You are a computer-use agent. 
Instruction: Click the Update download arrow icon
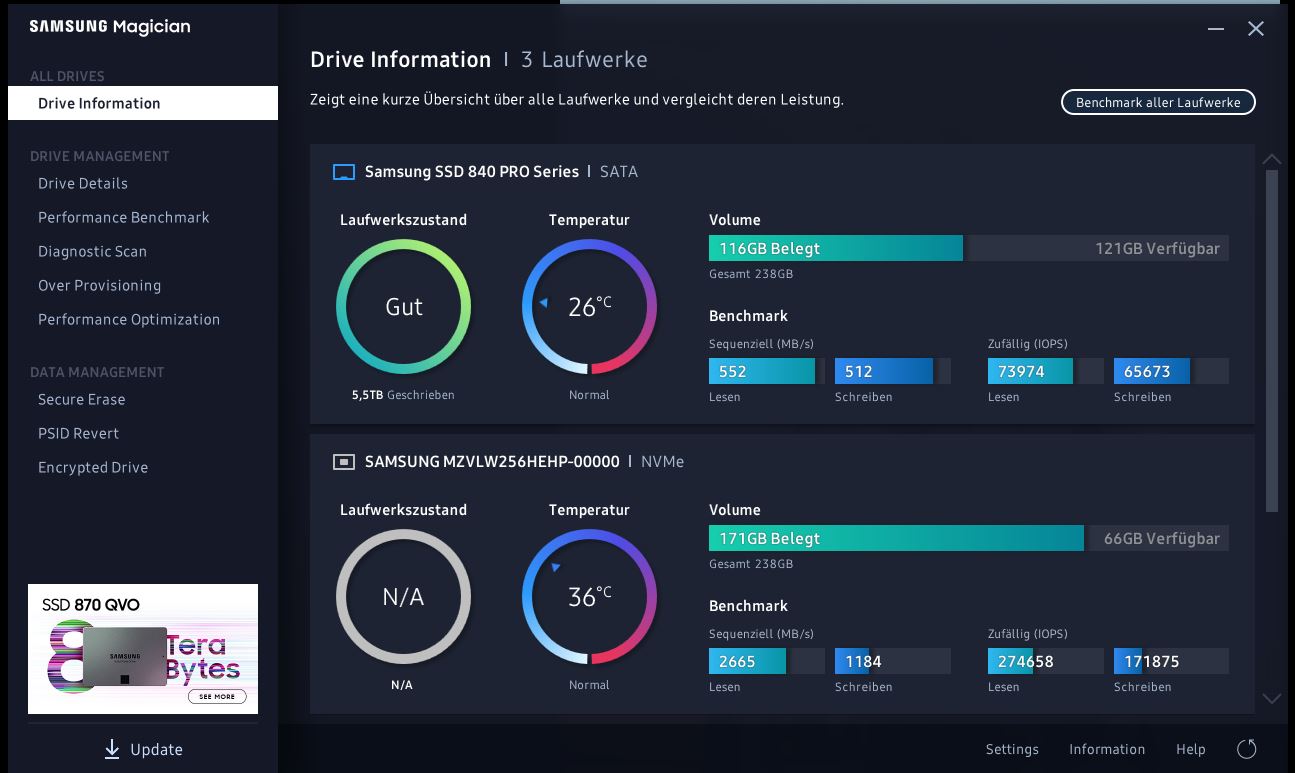(112, 749)
